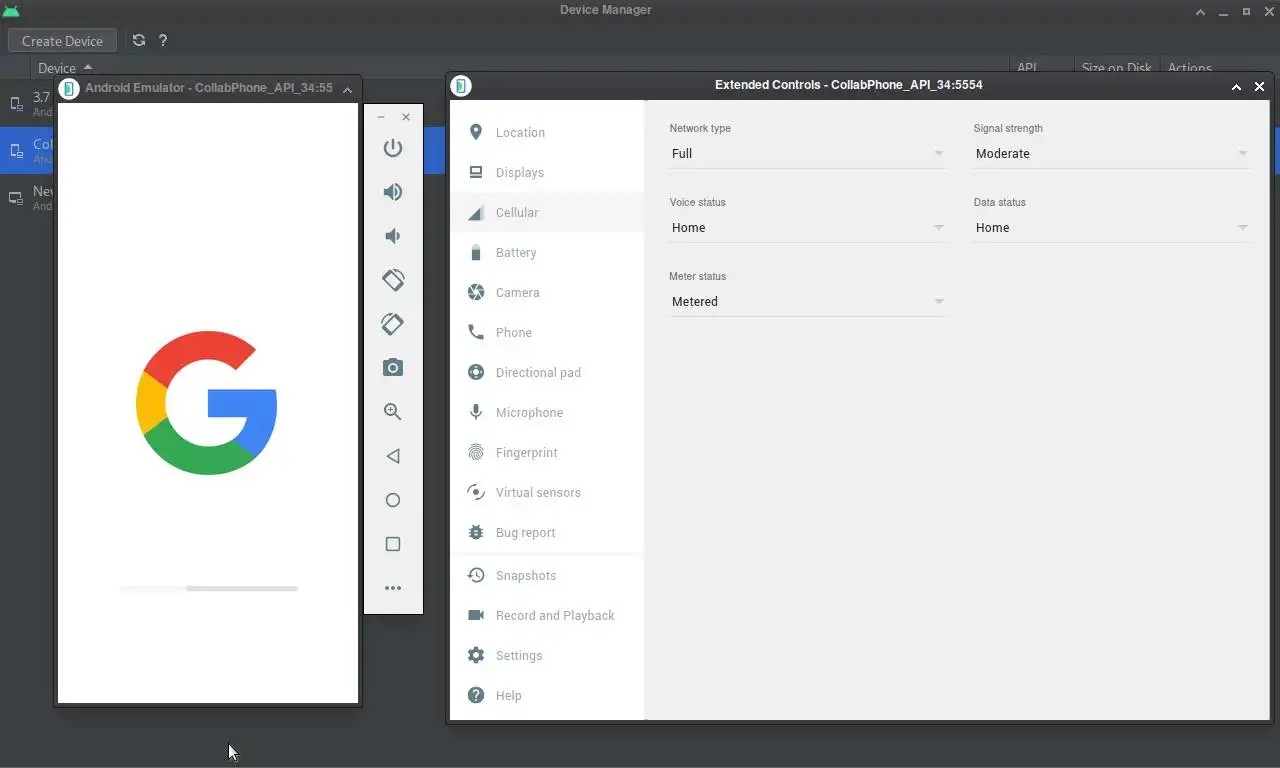Go to Record and Playback section
Viewport: 1280px width, 768px height.
tap(547, 615)
